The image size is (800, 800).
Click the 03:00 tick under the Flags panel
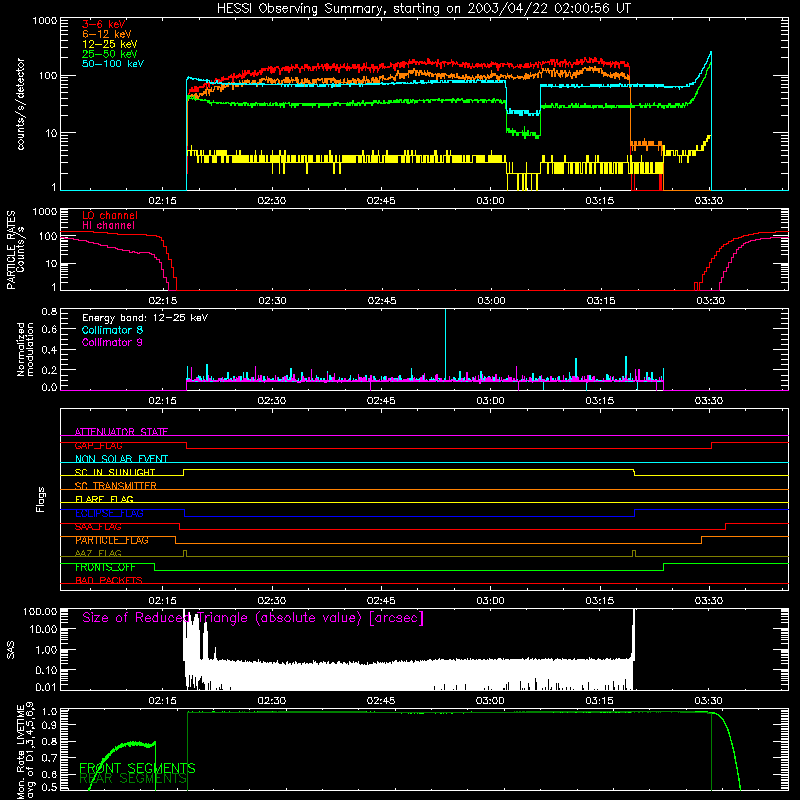point(490,601)
